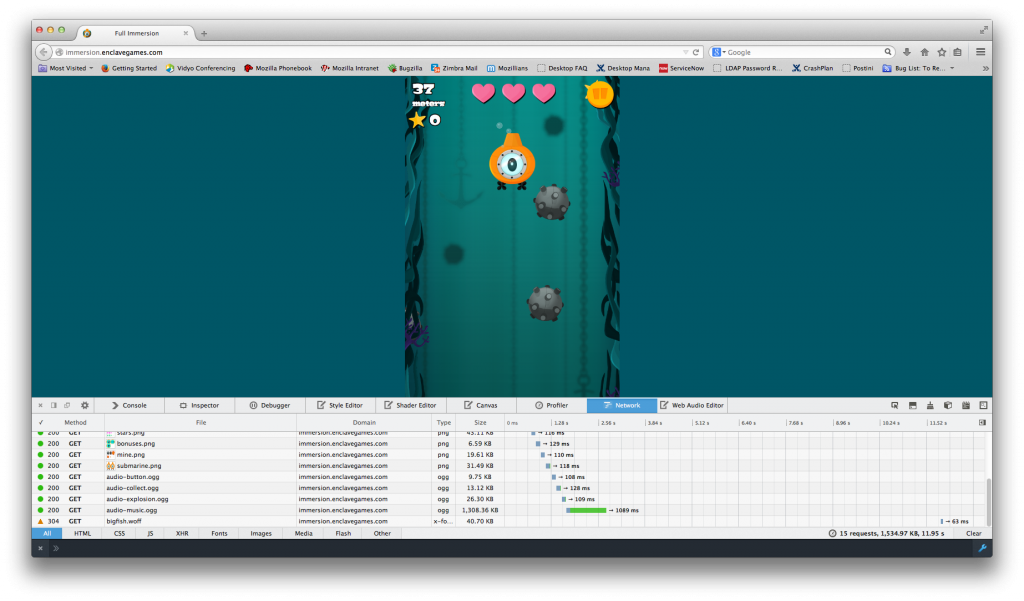Expand Most Visited bookmarks dropdown
This screenshot has height=601, width=1024.
[91, 68]
